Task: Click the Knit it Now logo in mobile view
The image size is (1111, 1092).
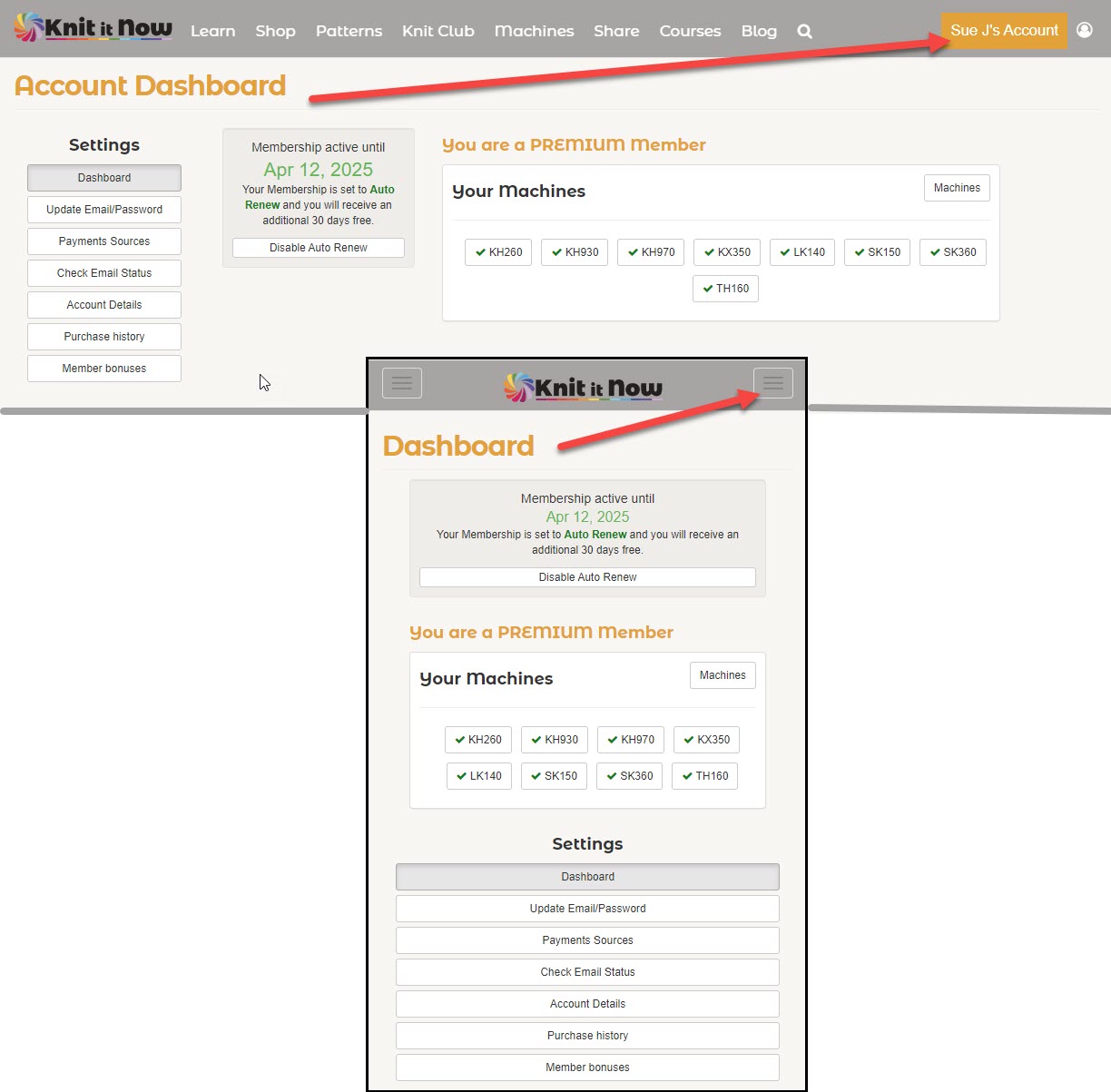Action: 584,388
